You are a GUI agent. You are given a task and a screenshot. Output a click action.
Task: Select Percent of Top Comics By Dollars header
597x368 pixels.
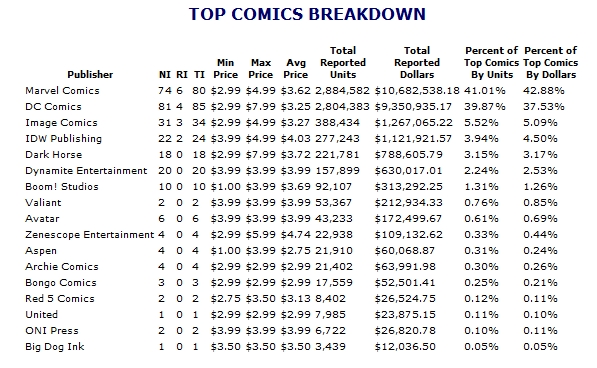pyautogui.click(x=551, y=62)
